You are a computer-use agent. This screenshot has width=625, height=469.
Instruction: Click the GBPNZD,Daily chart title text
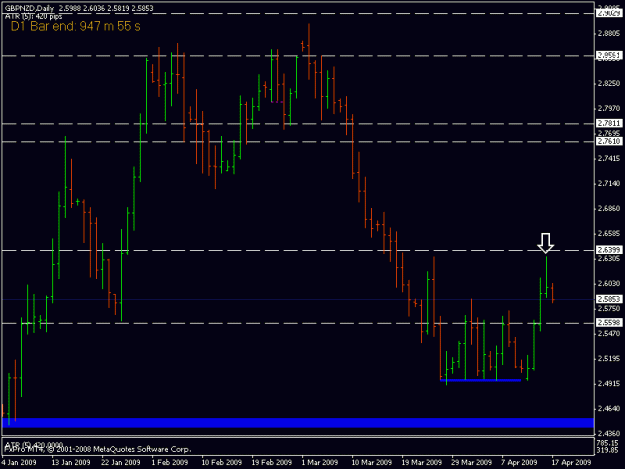[x=29, y=8]
